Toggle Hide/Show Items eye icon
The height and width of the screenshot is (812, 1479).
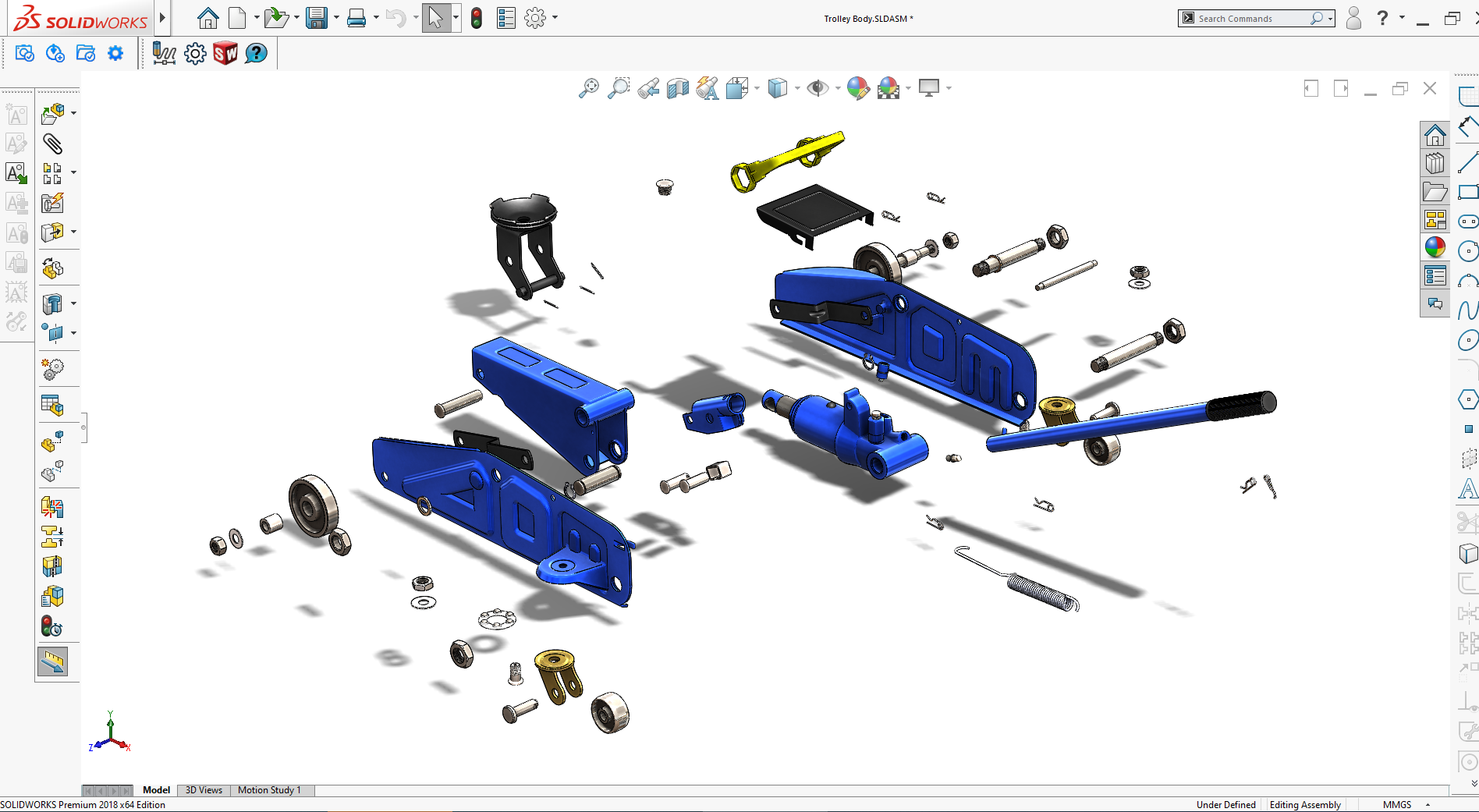(x=817, y=88)
